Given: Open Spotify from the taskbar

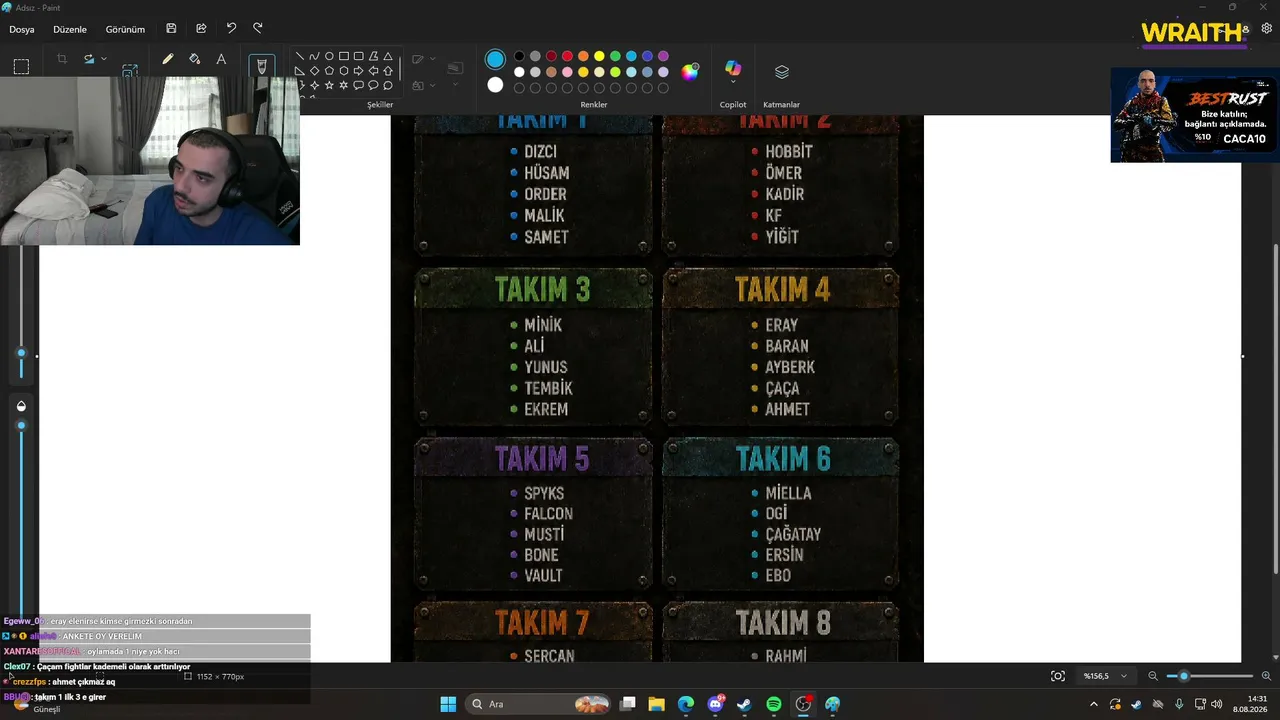Looking at the screenshot, I should (774, 704).
